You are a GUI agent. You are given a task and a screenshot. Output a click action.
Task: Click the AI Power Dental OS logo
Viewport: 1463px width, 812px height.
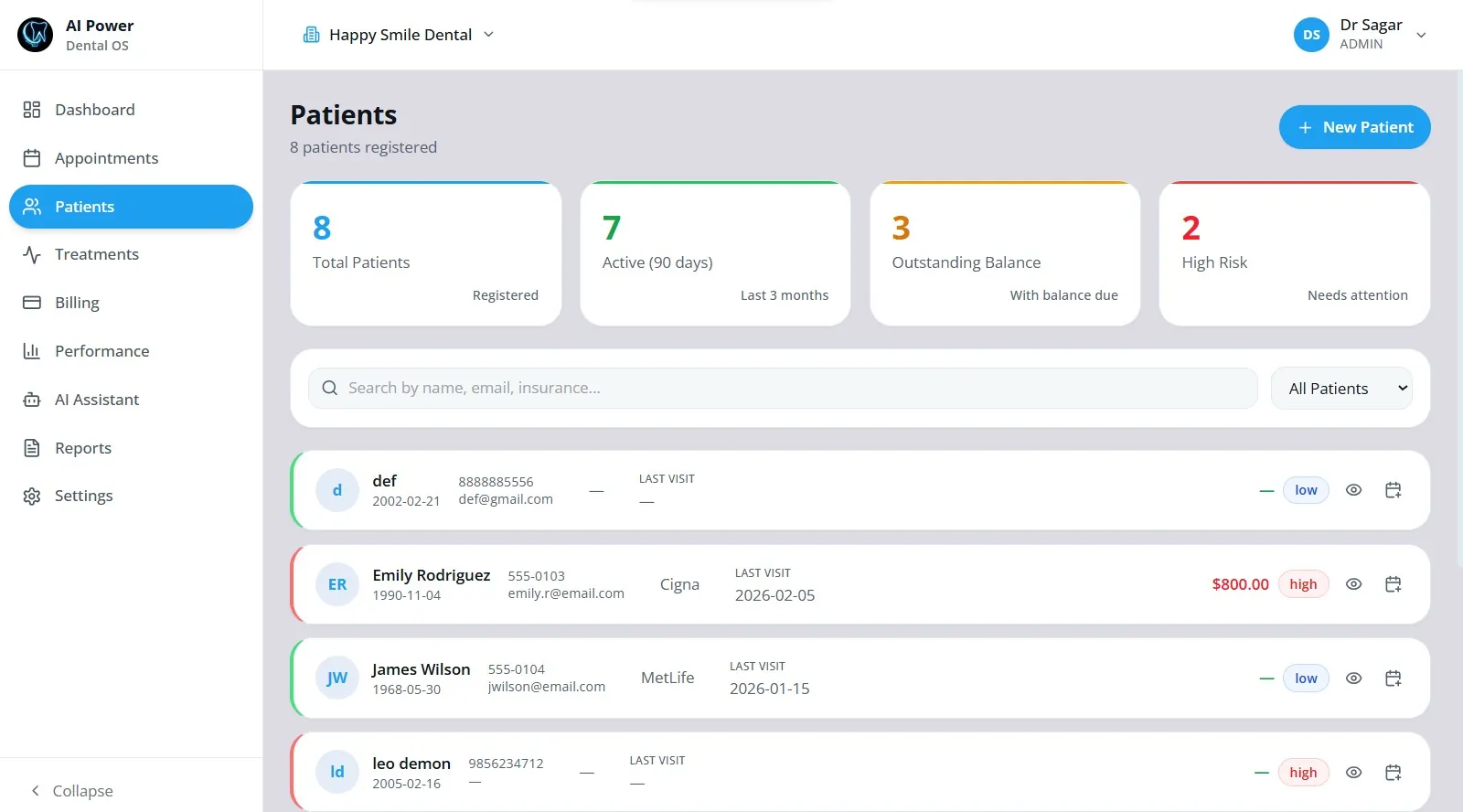coord(36,35)
